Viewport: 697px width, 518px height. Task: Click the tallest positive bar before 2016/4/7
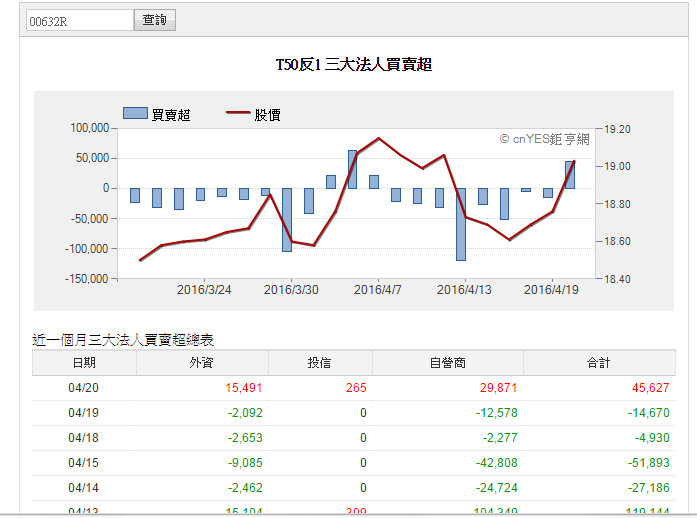tap(352, 169)
